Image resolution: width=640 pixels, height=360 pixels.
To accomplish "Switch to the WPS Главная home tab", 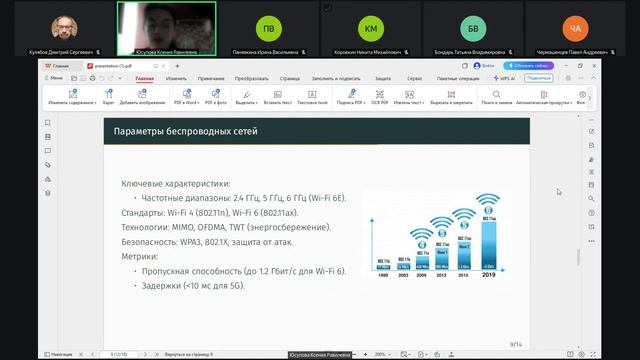I will (x=57, y=66).
